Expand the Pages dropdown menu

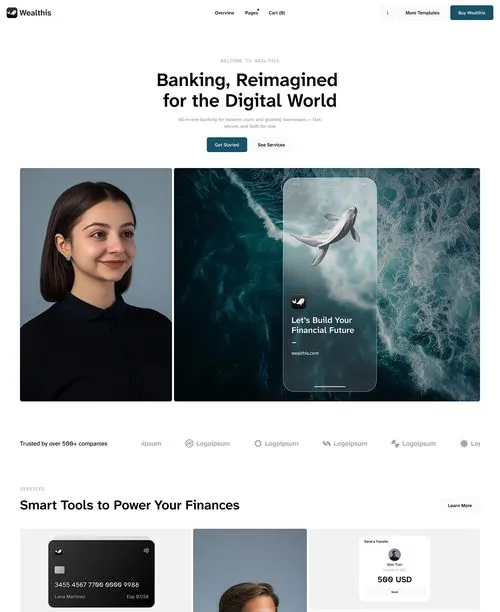click(x=251, y=13)
